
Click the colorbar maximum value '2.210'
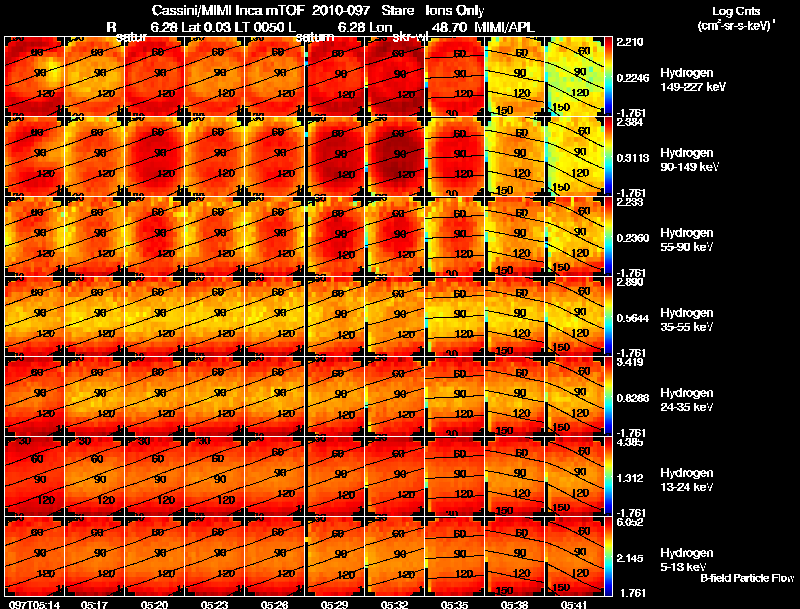click(630, 42)
